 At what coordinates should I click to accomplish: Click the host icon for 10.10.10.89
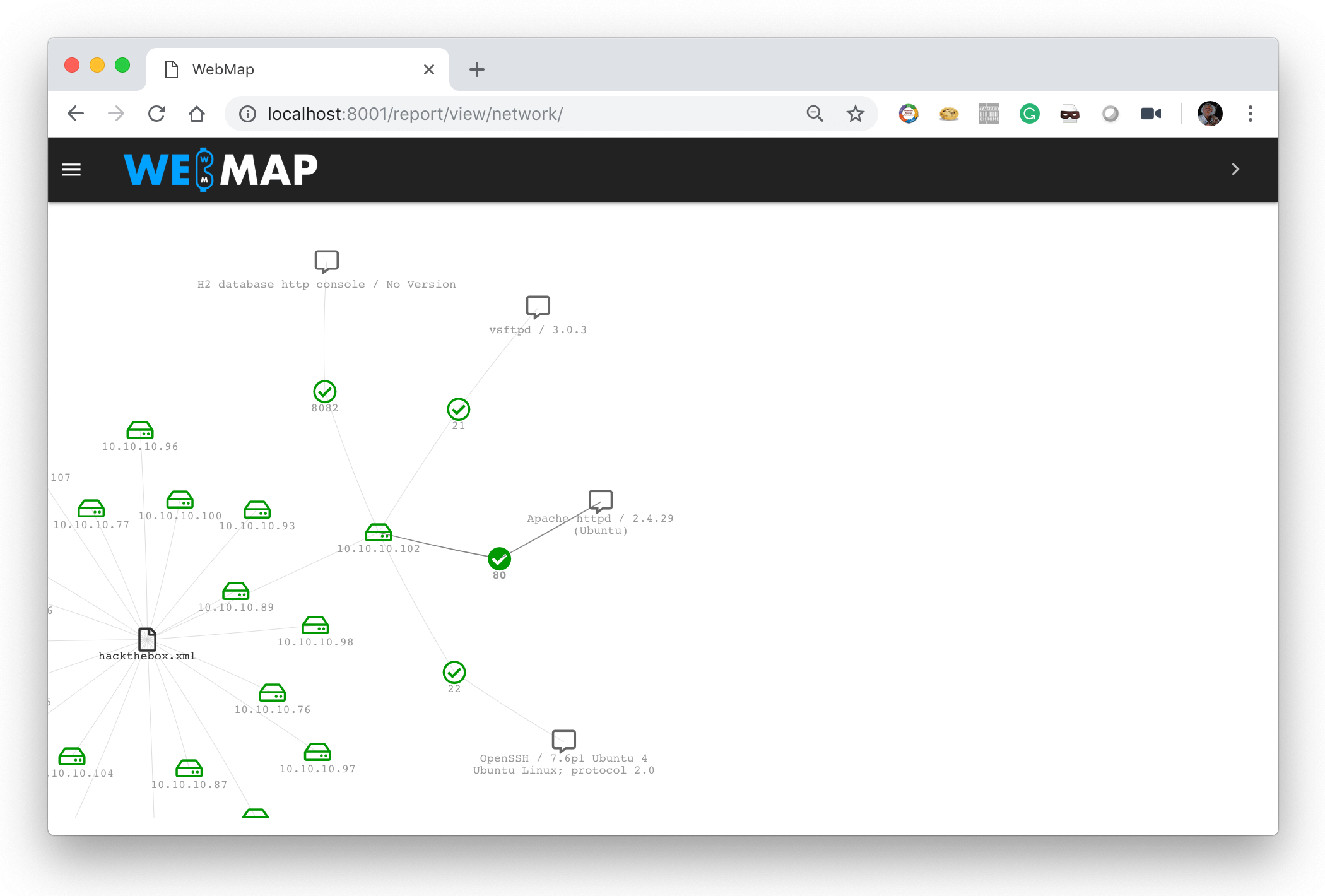pos(235,591)
